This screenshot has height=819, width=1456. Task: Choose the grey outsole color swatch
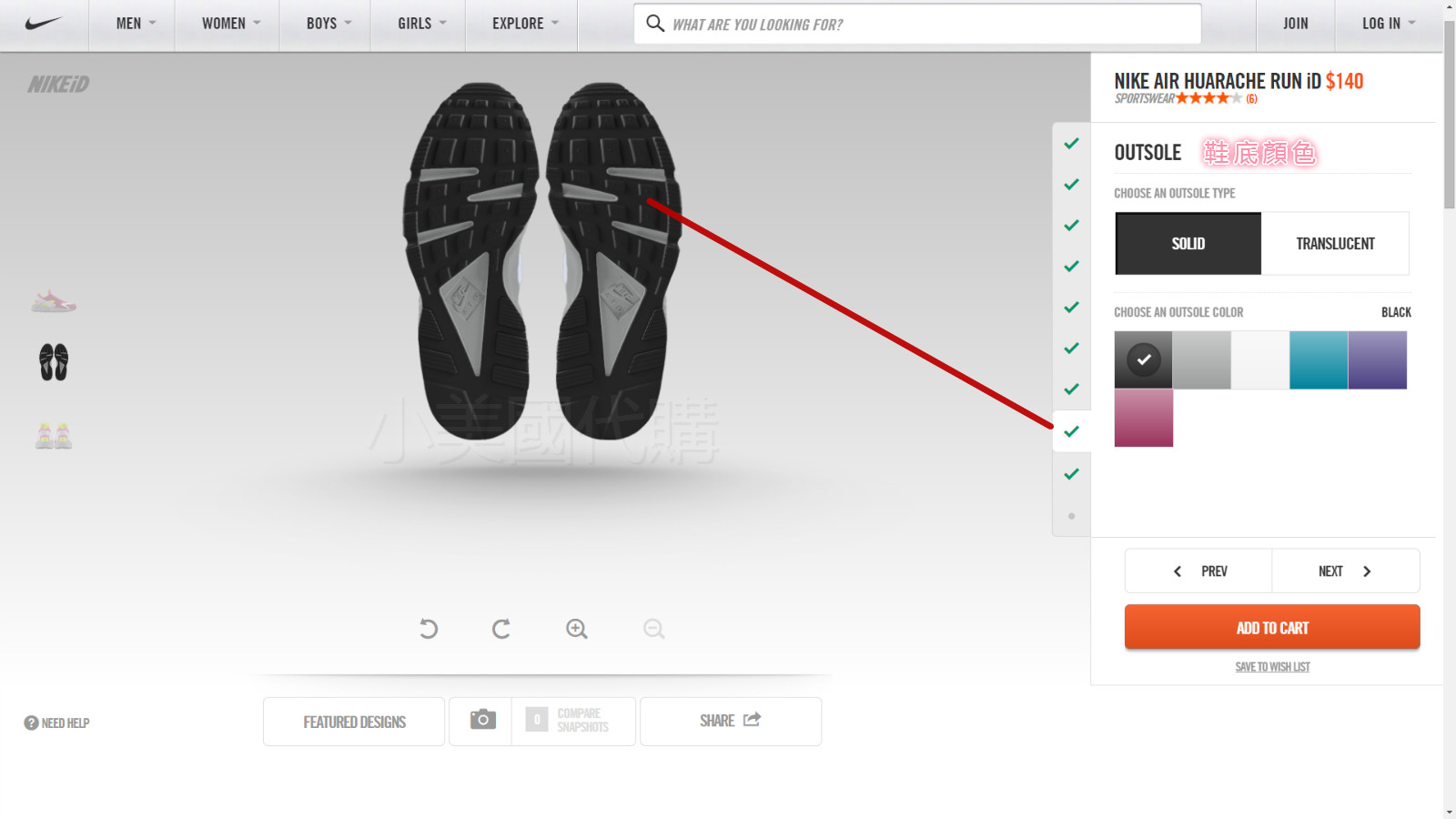[x=1202, y=360]
